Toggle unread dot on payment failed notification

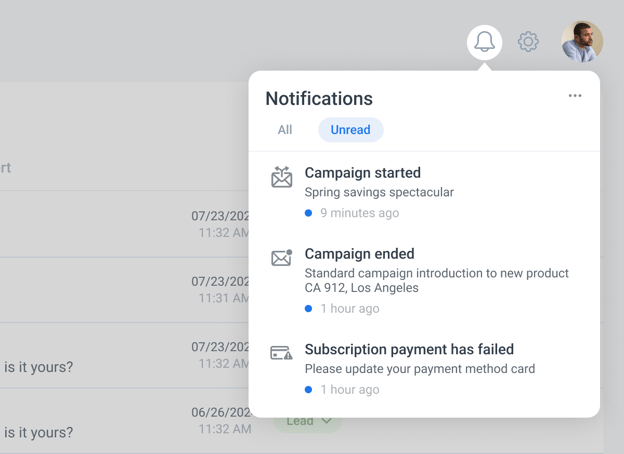308,390
